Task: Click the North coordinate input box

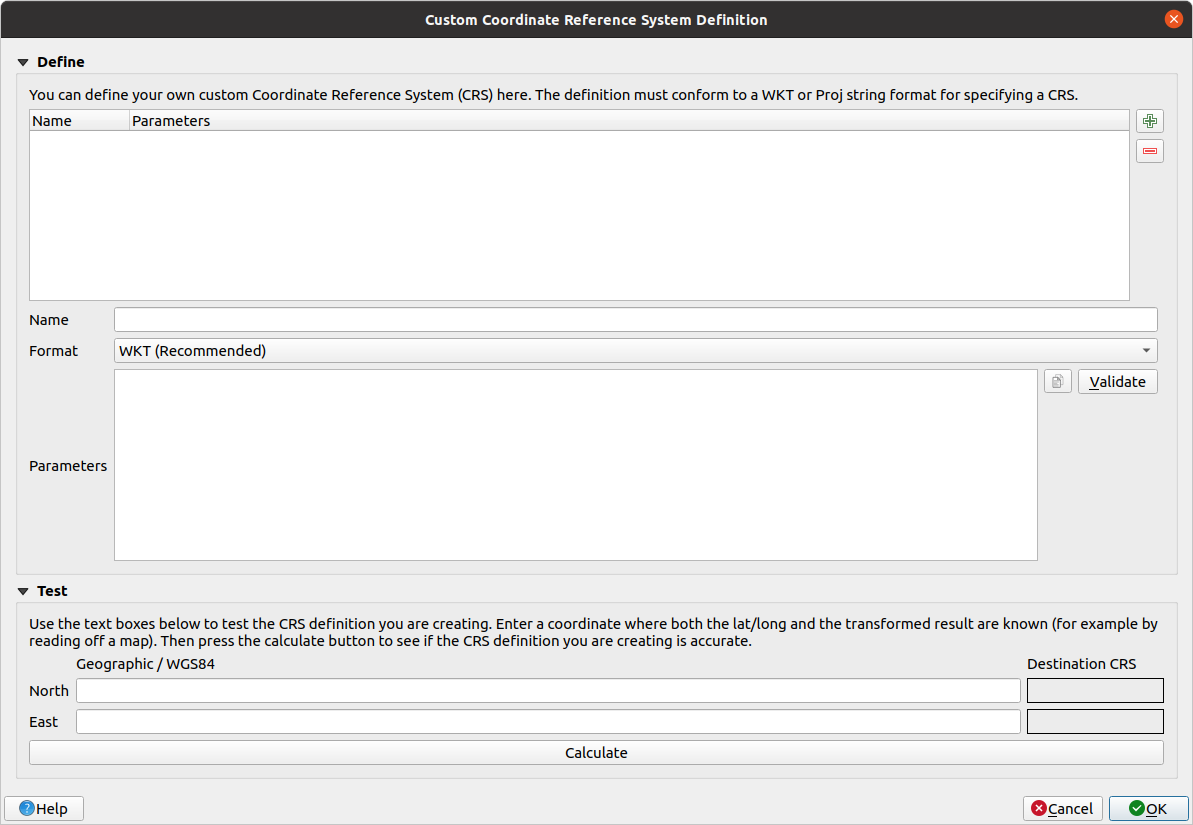Action: pos(548,691)
